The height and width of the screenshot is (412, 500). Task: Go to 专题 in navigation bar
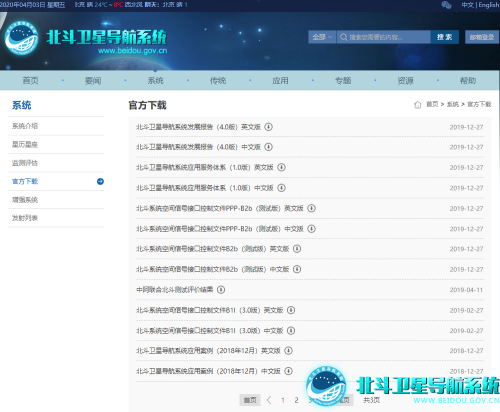click(343, 80)
